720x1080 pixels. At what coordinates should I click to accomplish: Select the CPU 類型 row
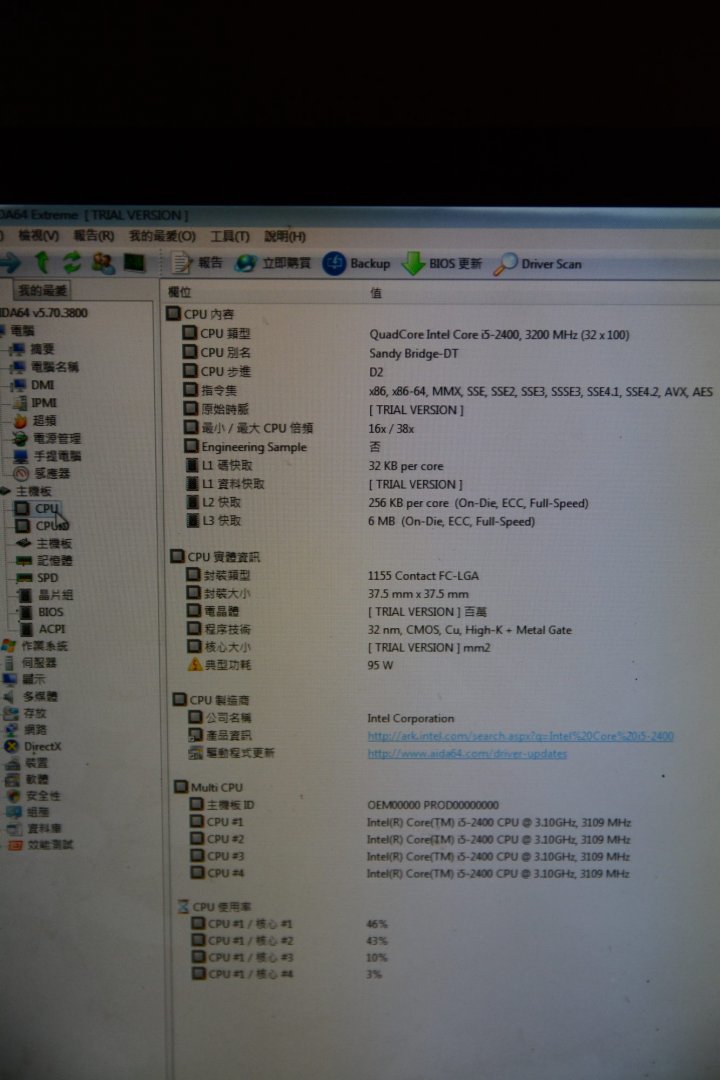pyautogui.click(x=407, y=334)
